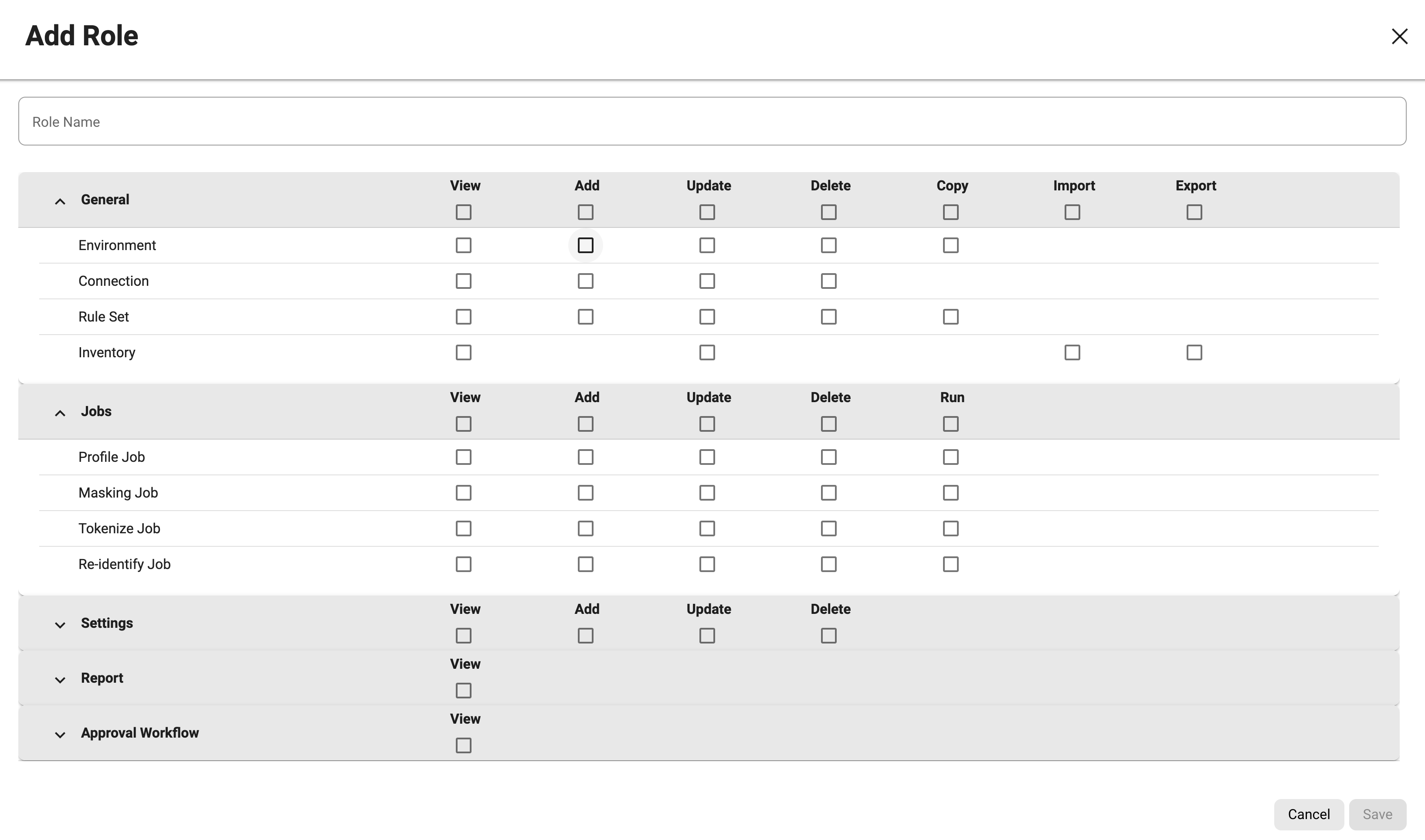Check Export permission for Inventory
1425x840 pixels.
click(x=1194, y=352)
